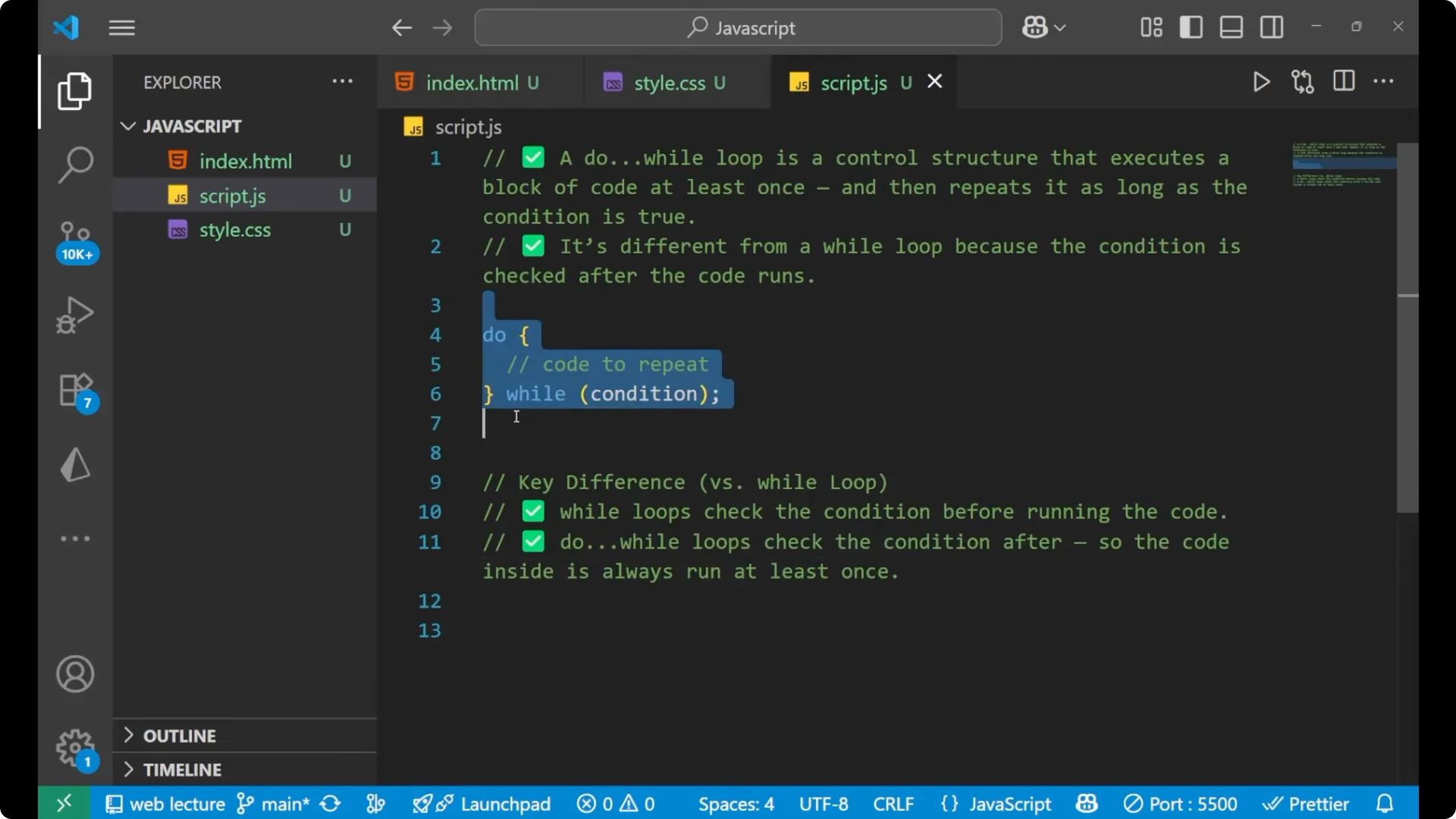Viewport: 1456px width, 819px height.
Task: Open the Extensions view
Action: tap(74, 389)
